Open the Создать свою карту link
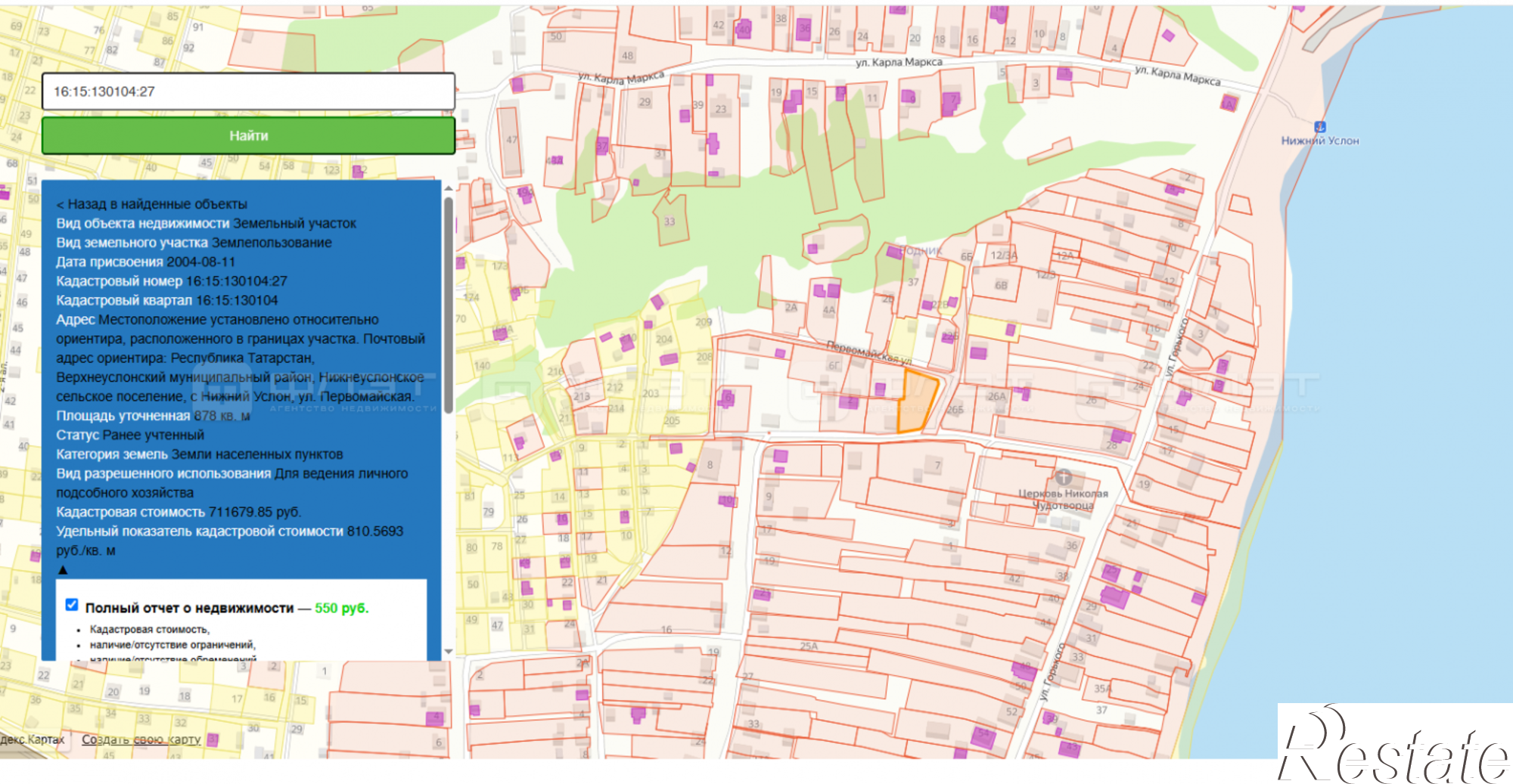The height and width of the screenshot is (784, 1513). (141, 739)
